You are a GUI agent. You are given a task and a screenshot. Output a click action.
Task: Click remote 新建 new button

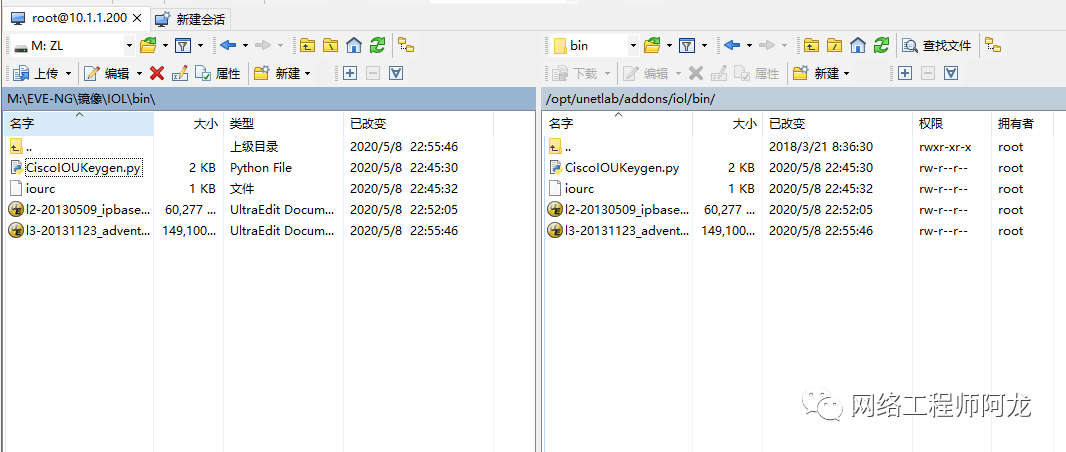coord(815,73)
